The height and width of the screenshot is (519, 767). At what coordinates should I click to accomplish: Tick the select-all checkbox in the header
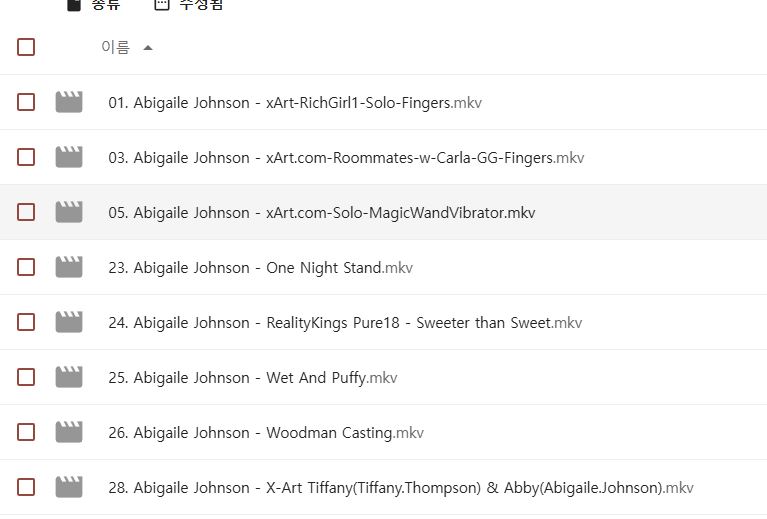26,47
